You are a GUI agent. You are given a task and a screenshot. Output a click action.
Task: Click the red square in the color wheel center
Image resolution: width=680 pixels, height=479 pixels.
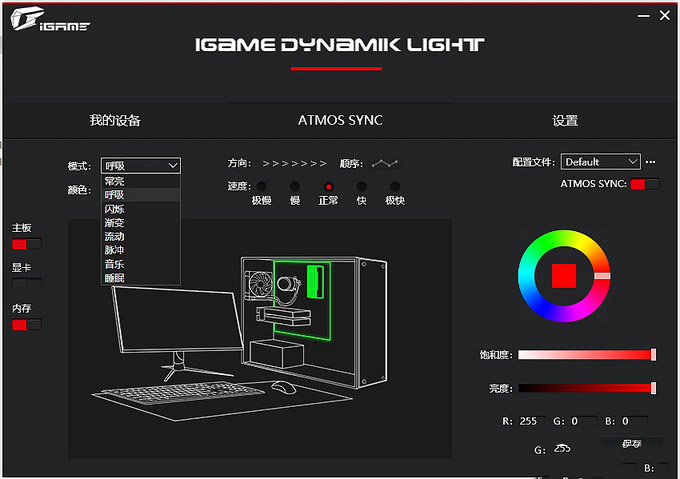563,275
